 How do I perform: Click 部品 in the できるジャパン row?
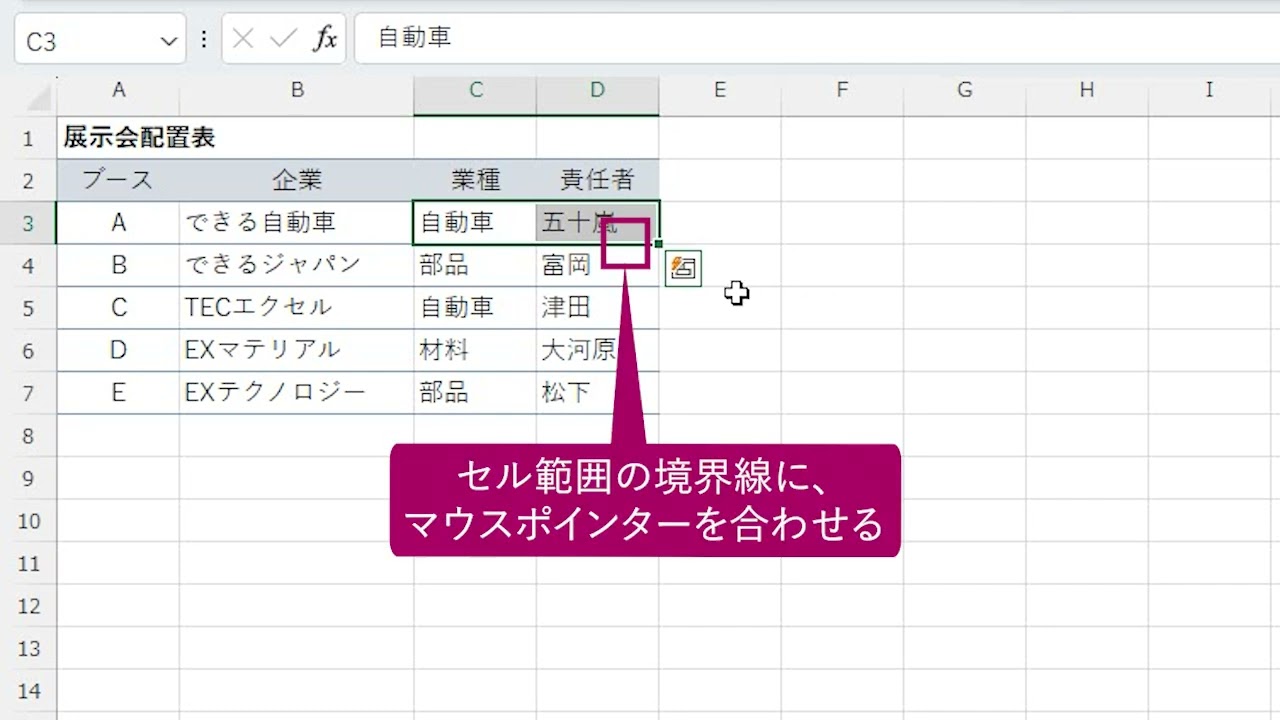coord(475,265)
